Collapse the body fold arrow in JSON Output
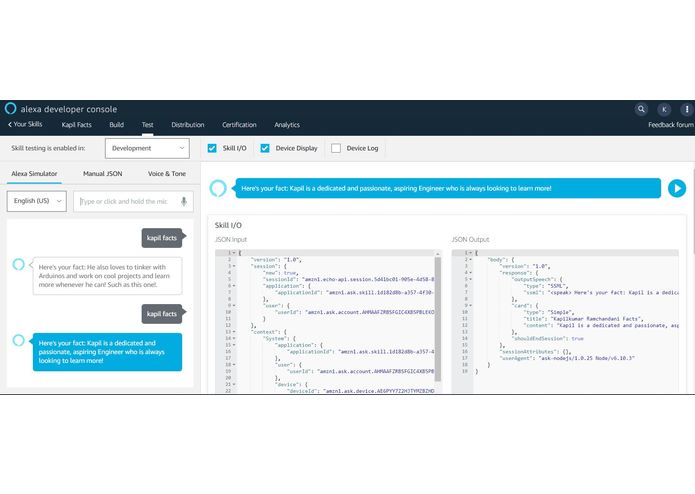 [470, 260]
